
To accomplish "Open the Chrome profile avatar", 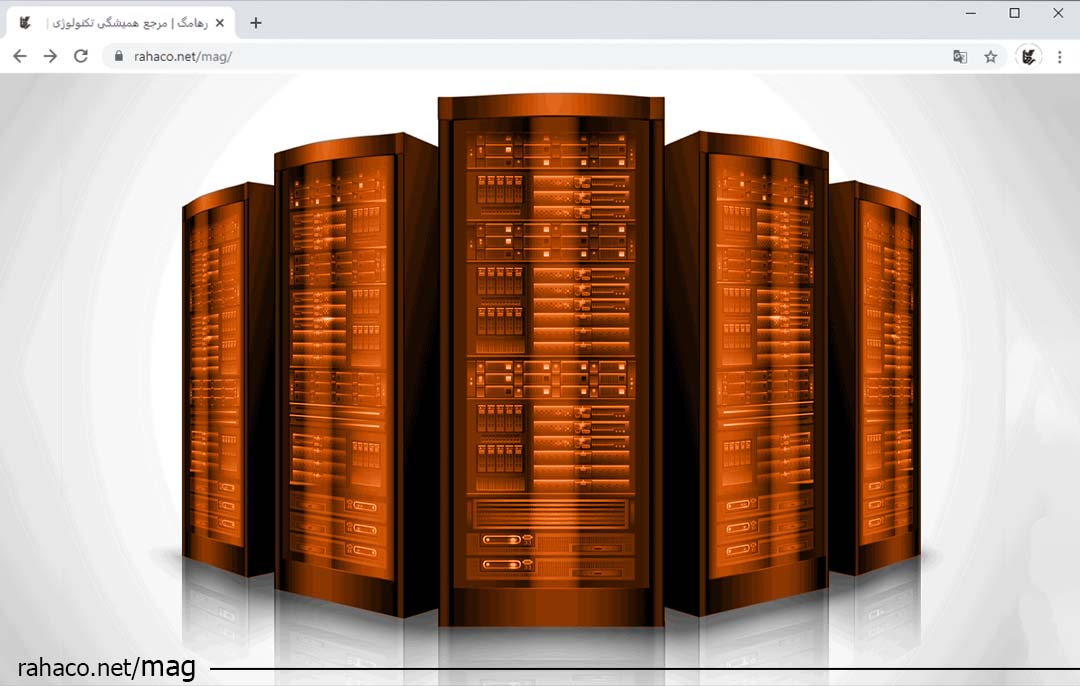I will (x=1028, y=57).
